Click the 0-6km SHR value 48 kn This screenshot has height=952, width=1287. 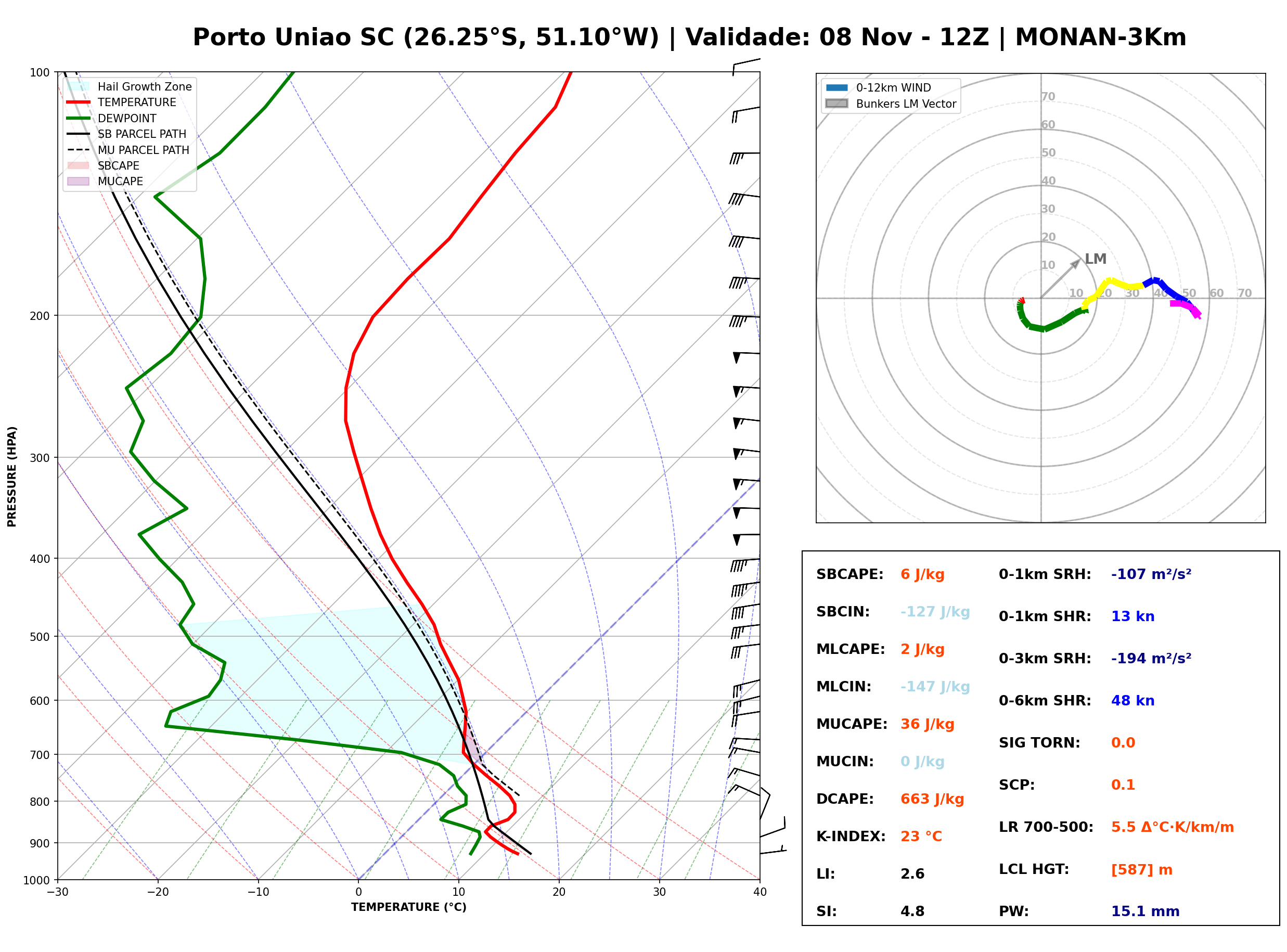[1132, 701]
